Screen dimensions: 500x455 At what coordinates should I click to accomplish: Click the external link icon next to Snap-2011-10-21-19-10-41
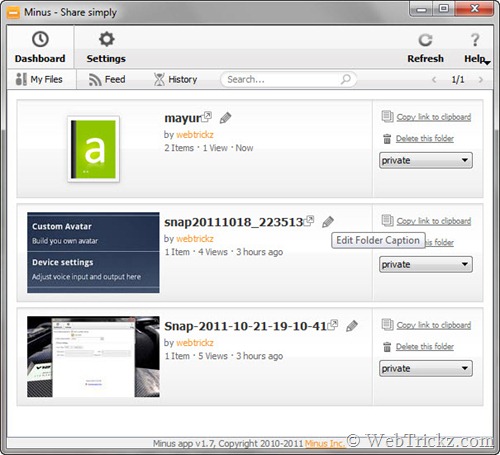coord(333,324)
